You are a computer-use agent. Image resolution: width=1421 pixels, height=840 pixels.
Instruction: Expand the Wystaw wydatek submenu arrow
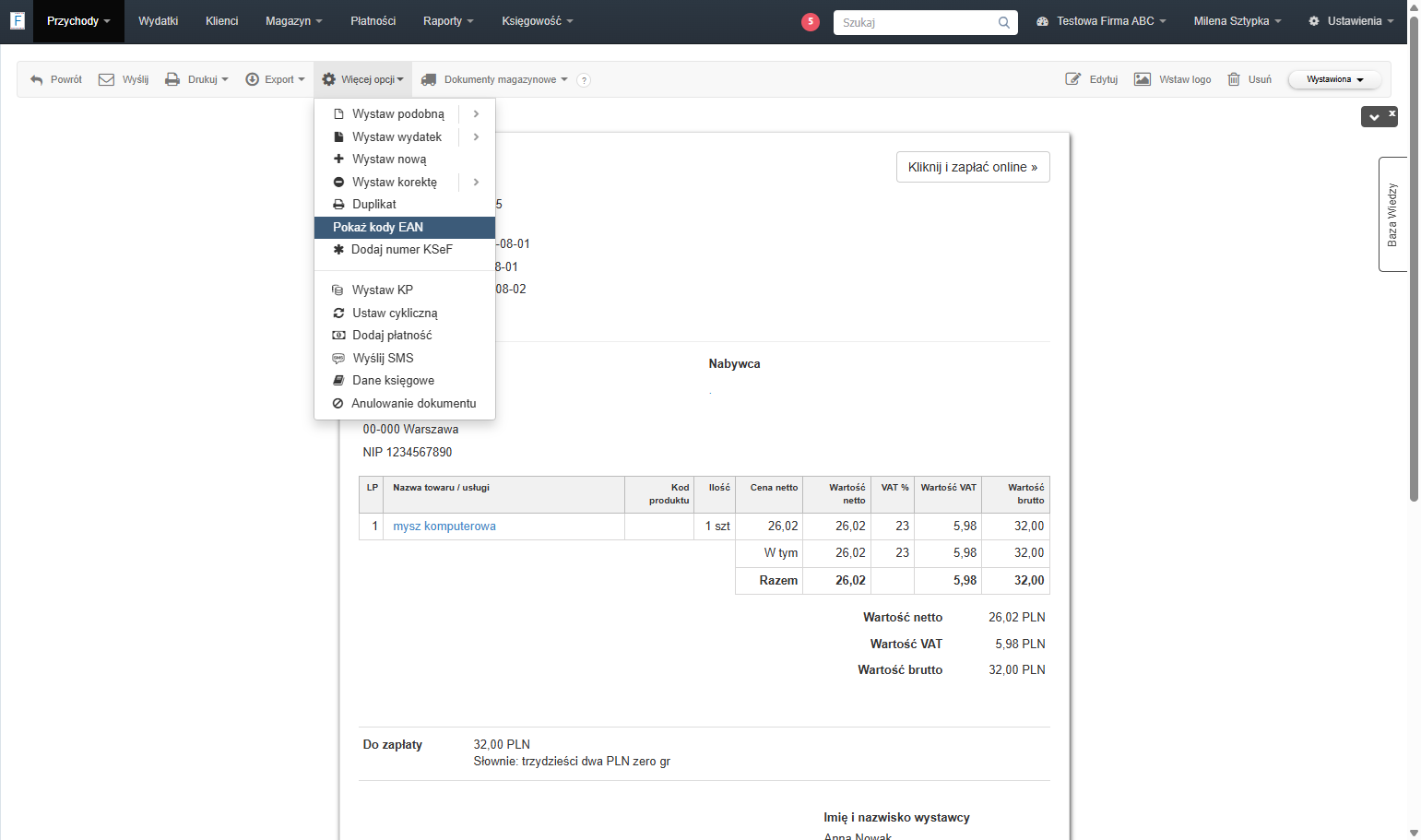pos(476,137)
